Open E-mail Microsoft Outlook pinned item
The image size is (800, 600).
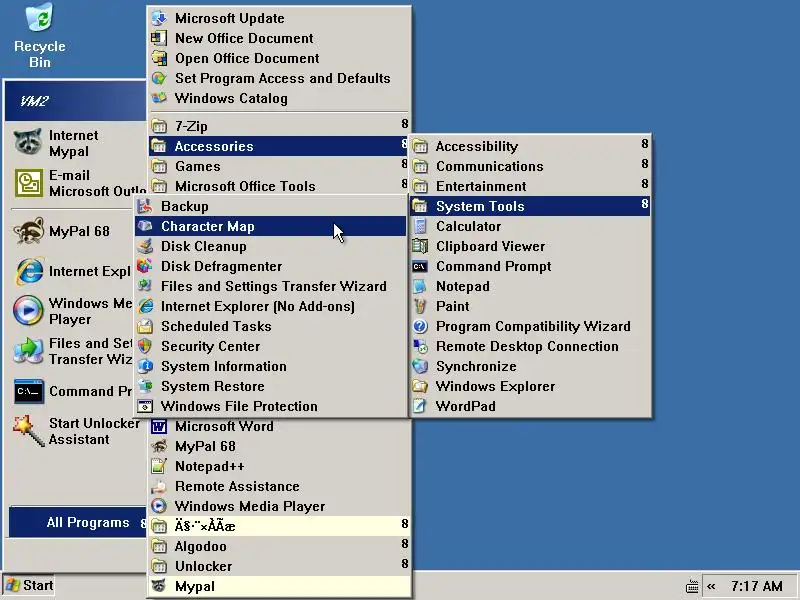point(78,183)
